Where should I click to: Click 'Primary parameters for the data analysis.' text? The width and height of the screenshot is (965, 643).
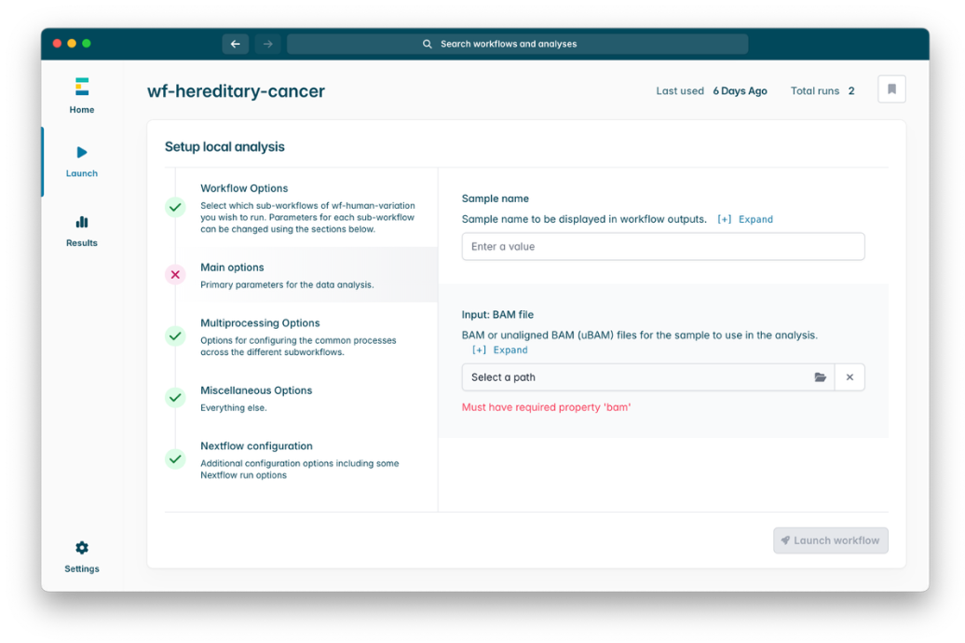[287, 284]
